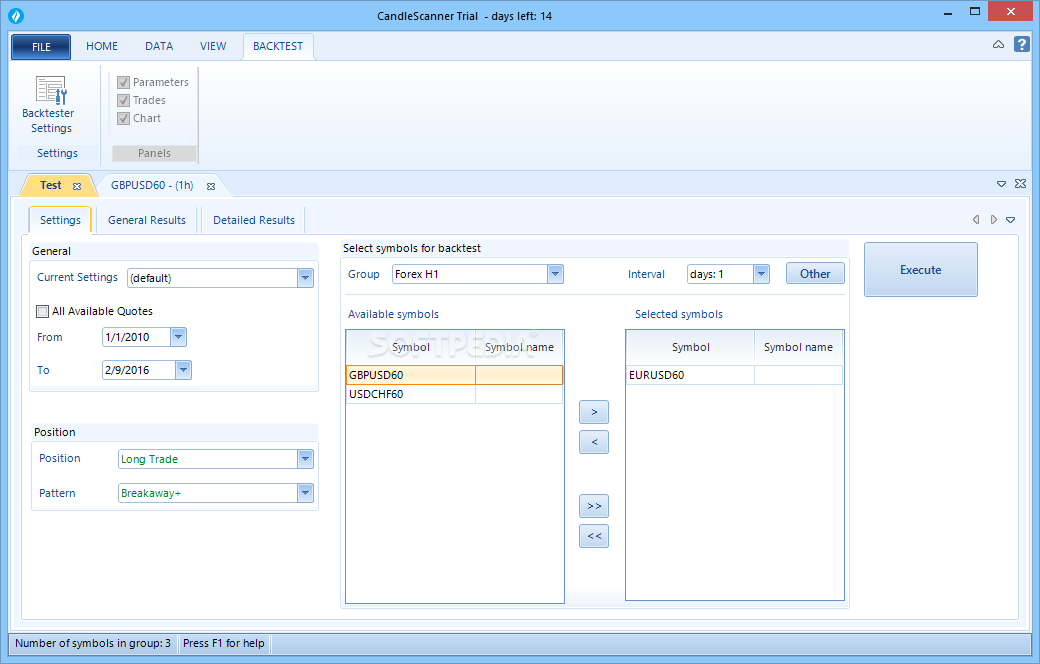Close the Test document tab

click(77, 186)
